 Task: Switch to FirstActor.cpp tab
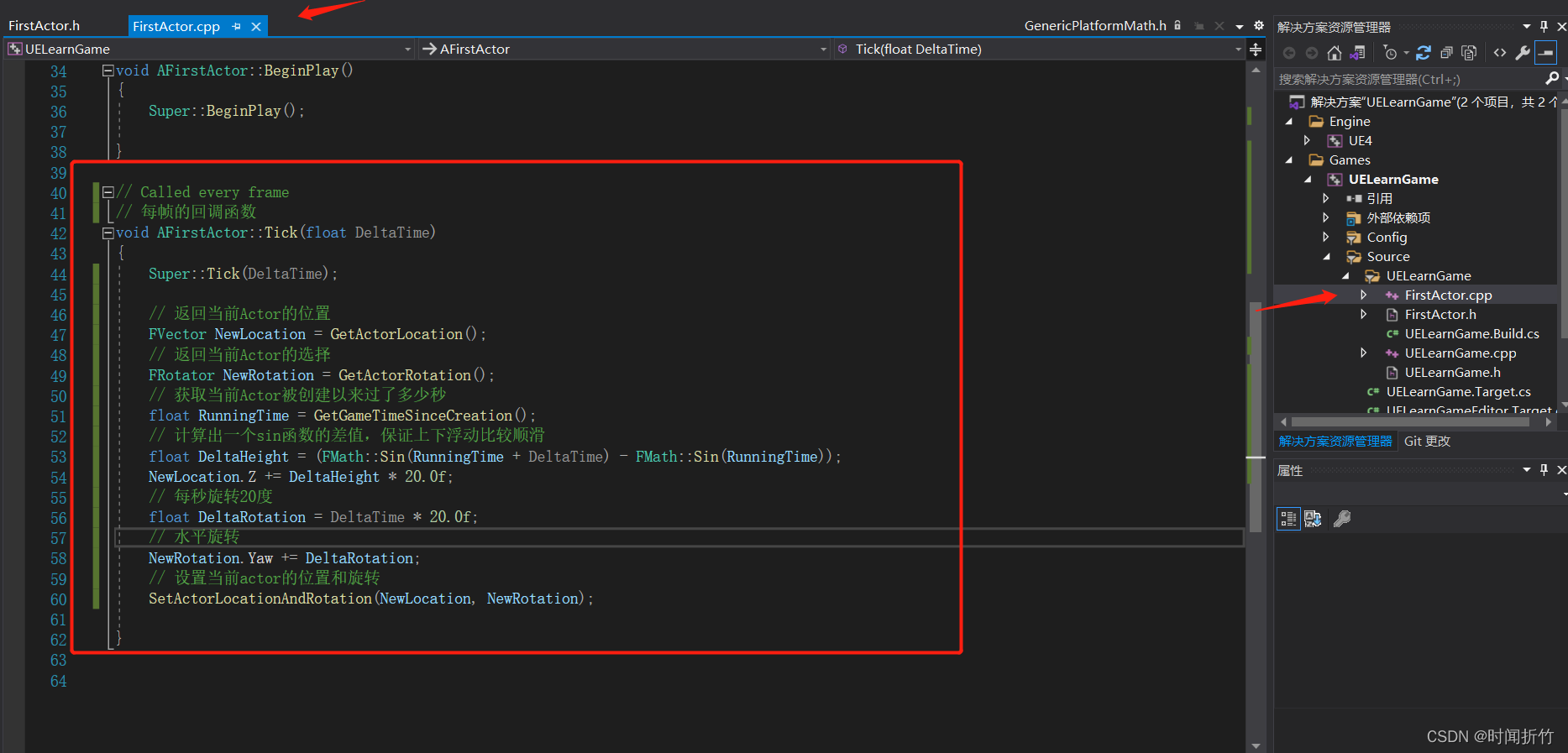click(x=176, y=27)
